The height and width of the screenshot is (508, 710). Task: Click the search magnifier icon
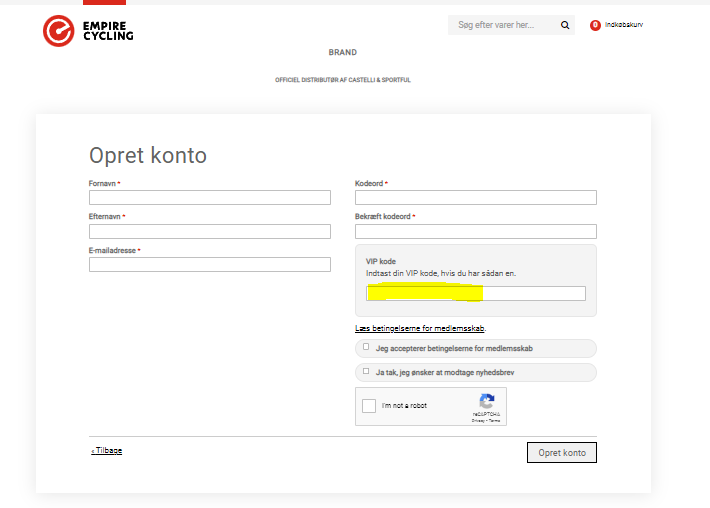click(564, 25)
